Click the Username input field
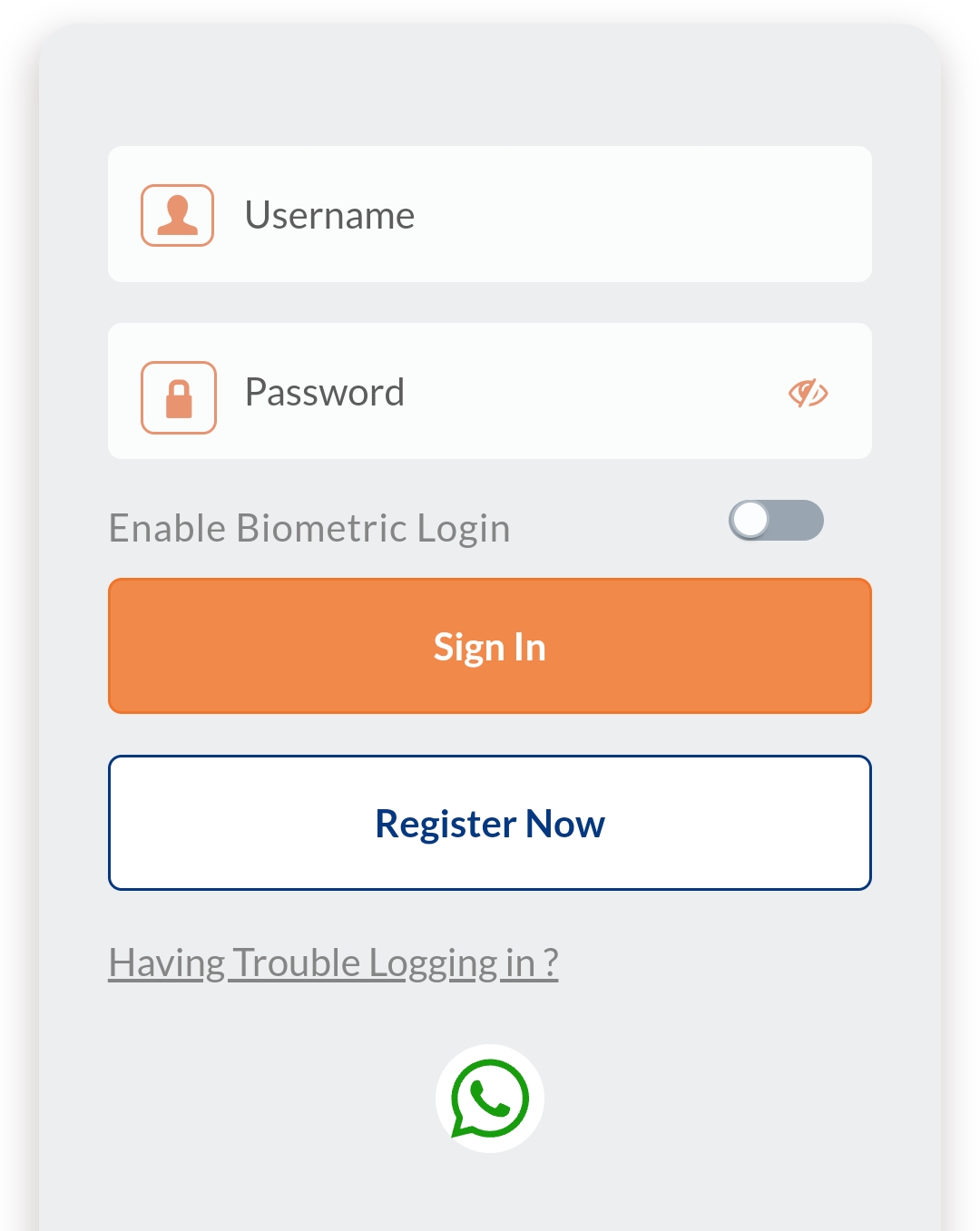This screenshot has width=980, height=1231. 544,215
